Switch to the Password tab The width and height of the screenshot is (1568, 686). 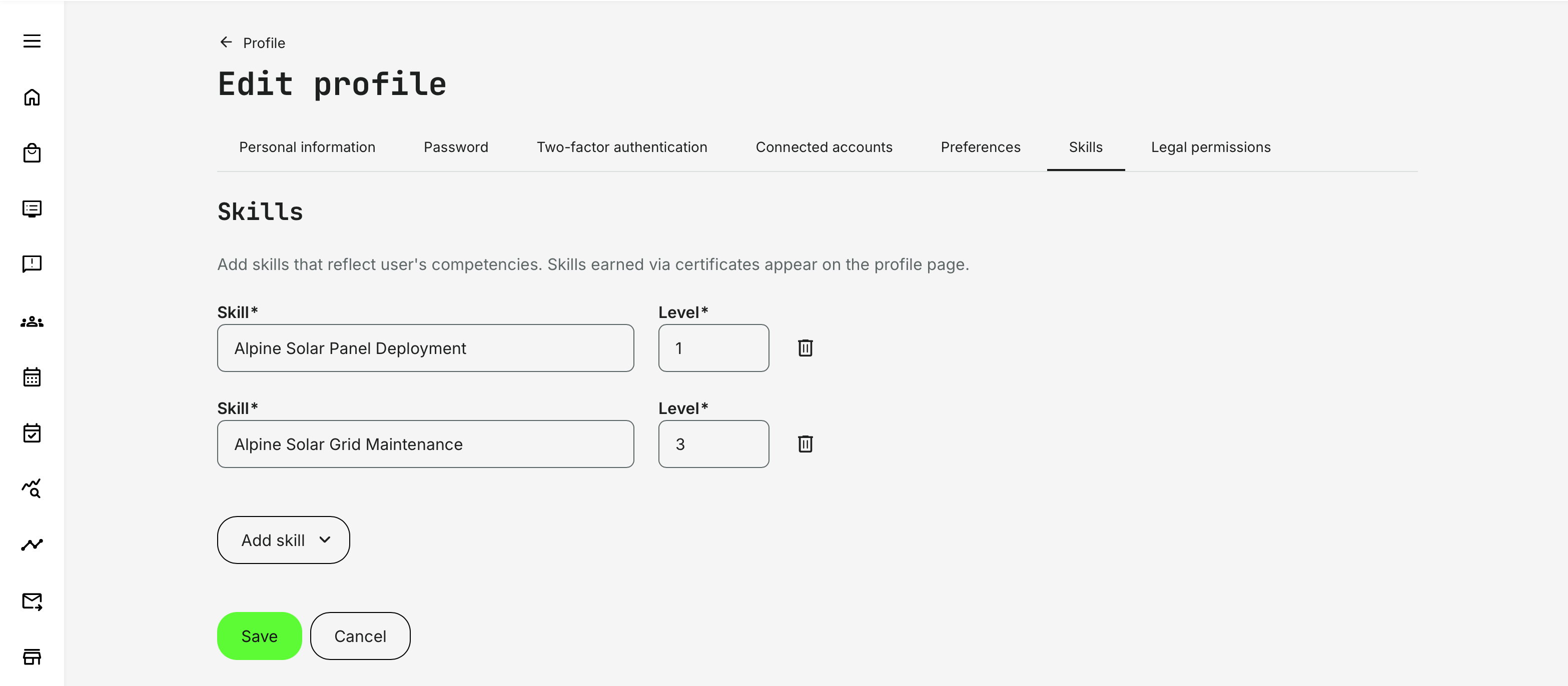(455, 146)
